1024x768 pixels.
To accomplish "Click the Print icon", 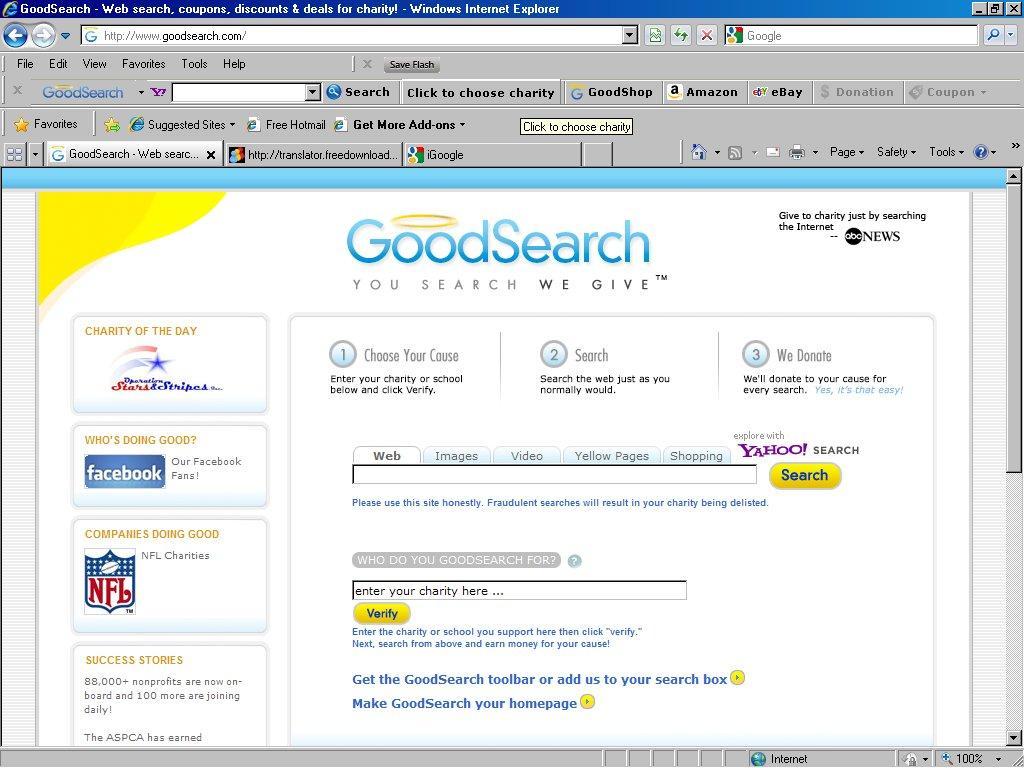I will pos(797,153).
